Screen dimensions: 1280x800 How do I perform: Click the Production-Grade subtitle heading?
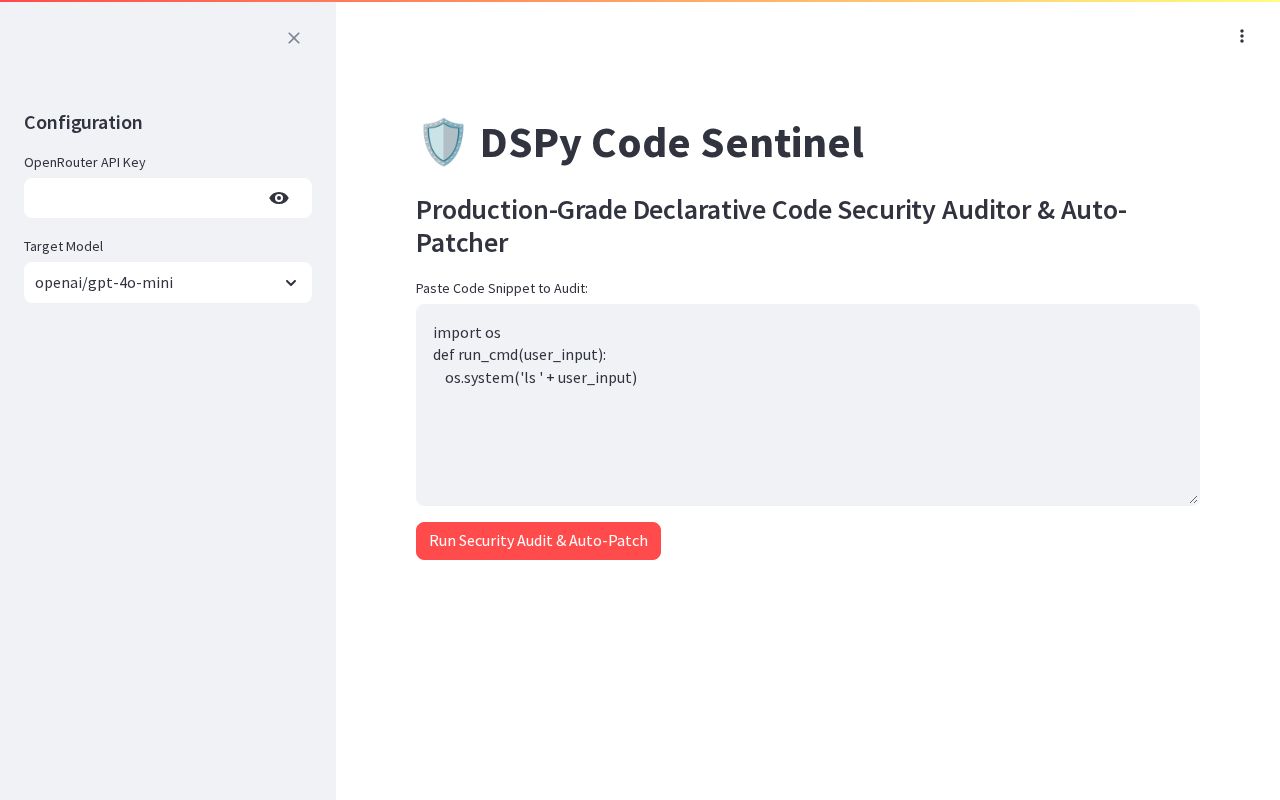point(771,226)
